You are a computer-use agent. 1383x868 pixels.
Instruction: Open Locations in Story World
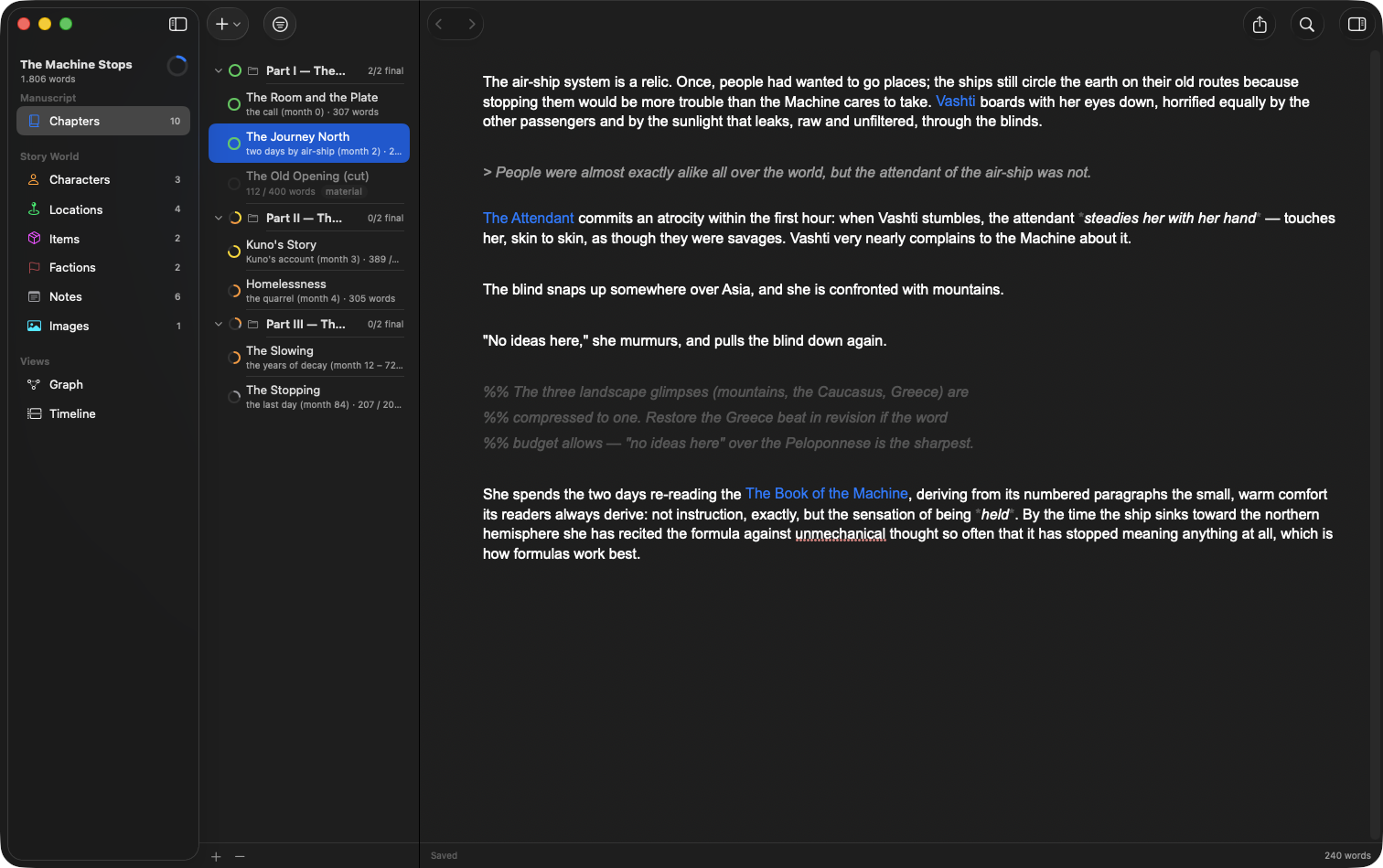tap(103, 209)
